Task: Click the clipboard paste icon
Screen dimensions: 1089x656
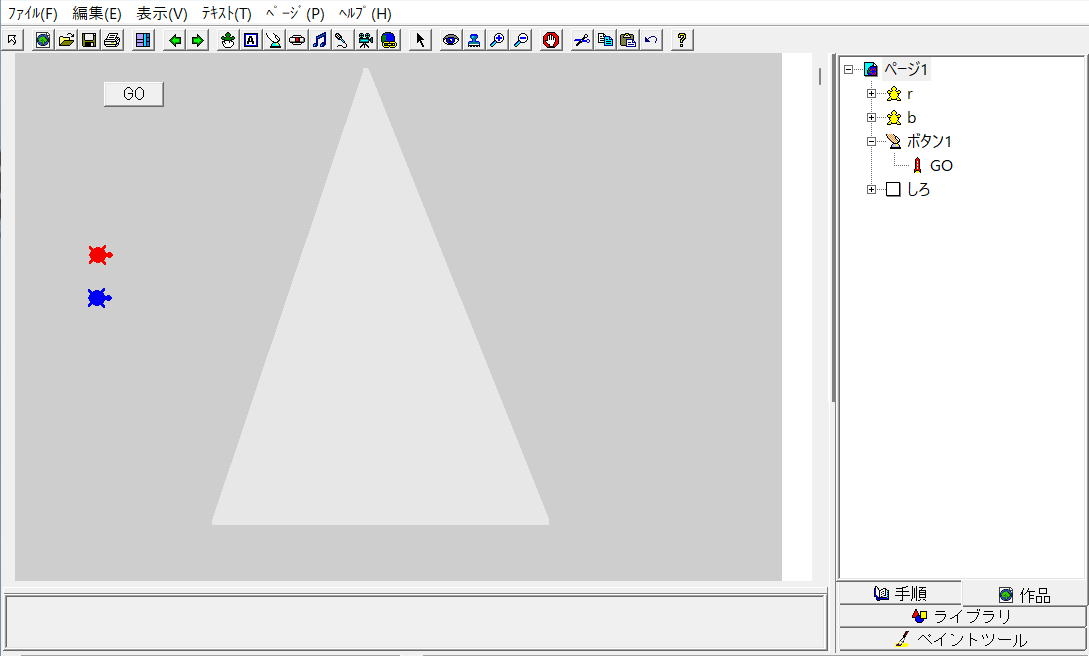Action: pos(628,40)
